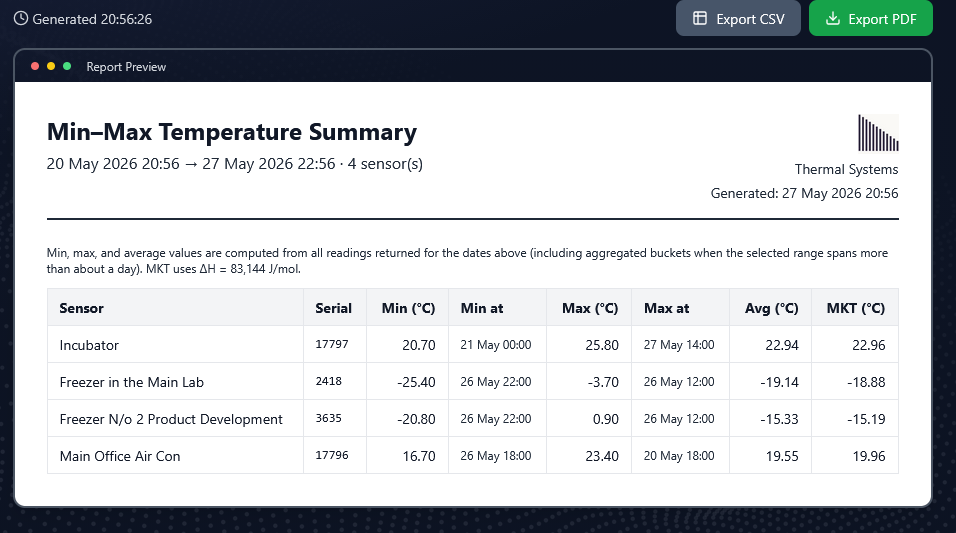Click MKT value -15.19
956x533 pixels.
pyautogui.click(x=866, y=420)
